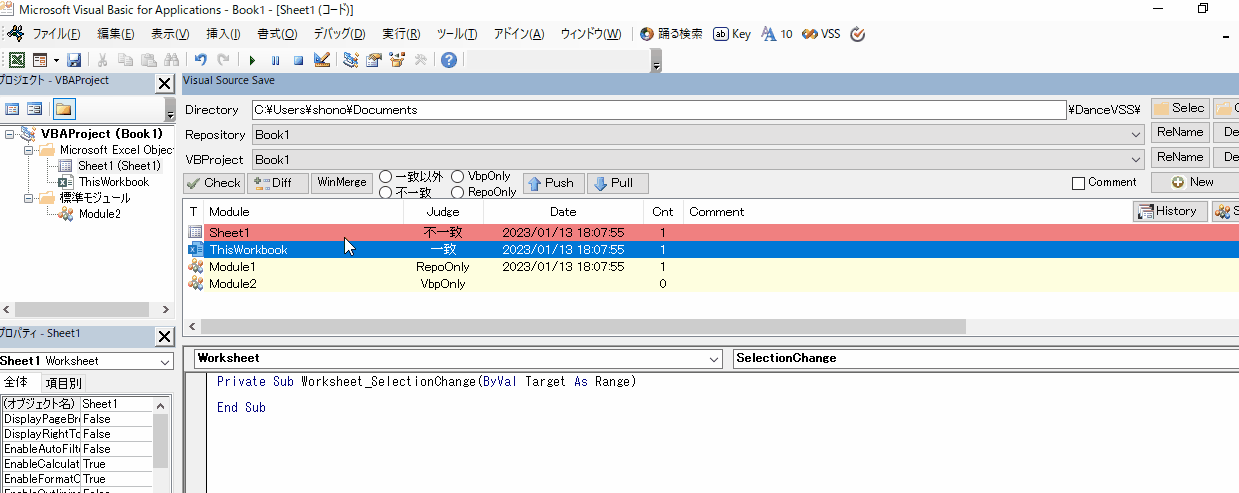Save the project with the floppy disk icon
Viewport: 1239px width, 493px height.
coord(74,60)
